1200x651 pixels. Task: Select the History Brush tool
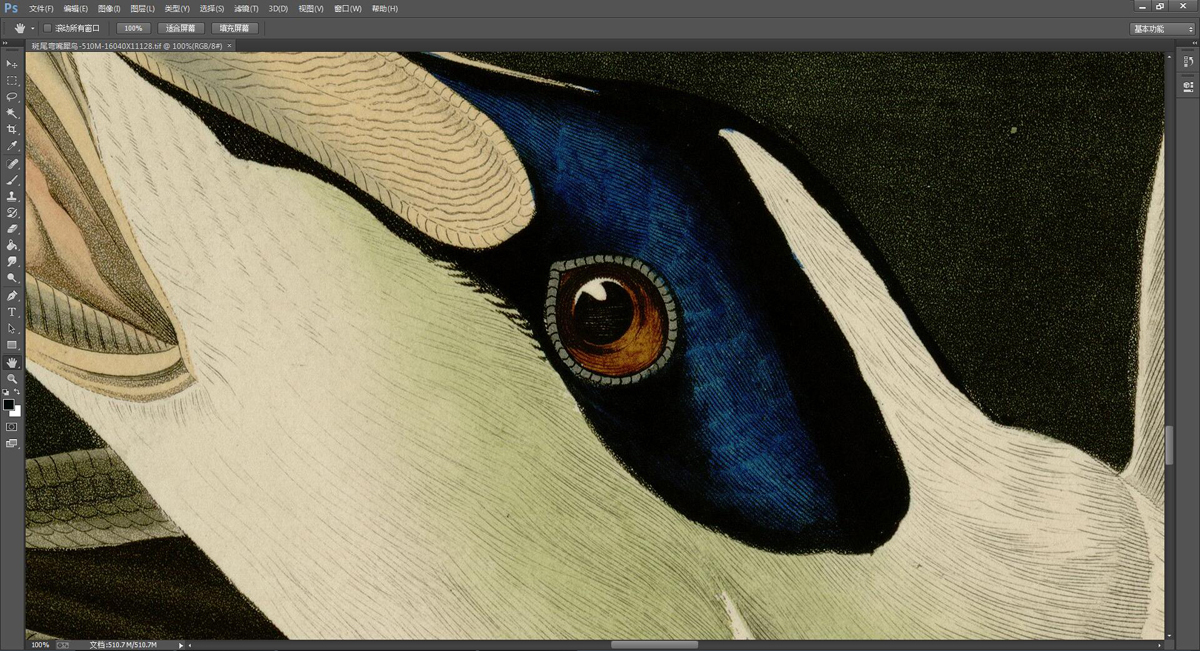click(12, 213)
